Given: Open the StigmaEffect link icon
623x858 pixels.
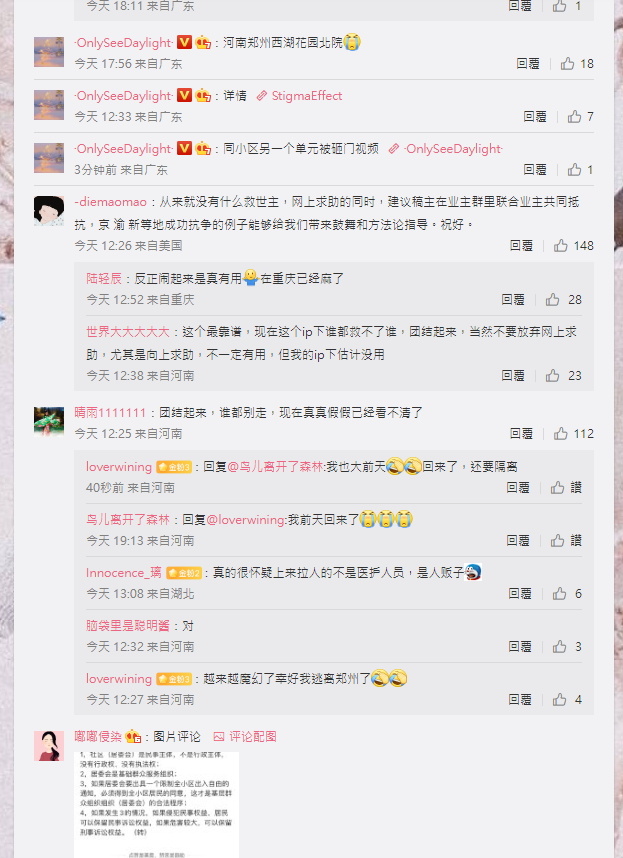Looking at the screenshot, I should pos(262,96).
